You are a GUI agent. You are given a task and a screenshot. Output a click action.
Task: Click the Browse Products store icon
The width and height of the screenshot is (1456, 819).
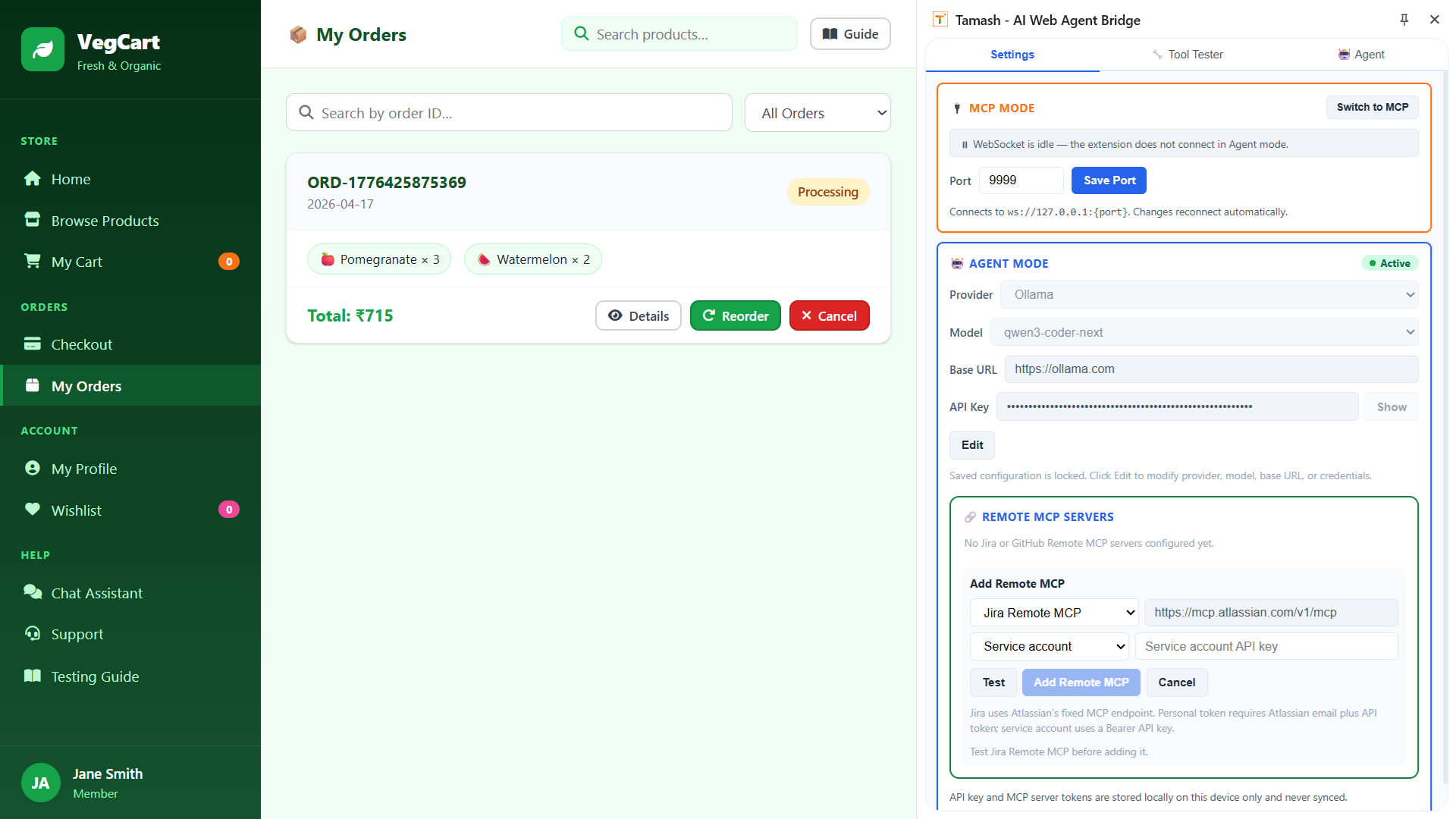(x=32, y=220)
